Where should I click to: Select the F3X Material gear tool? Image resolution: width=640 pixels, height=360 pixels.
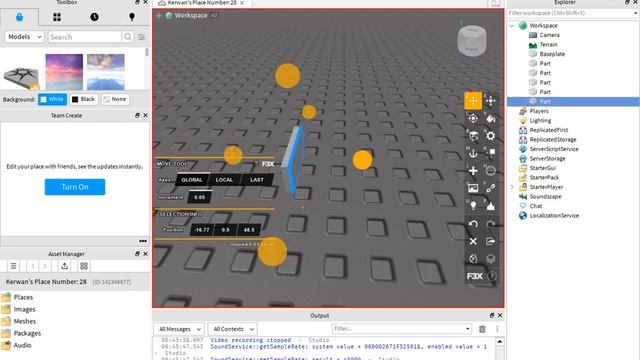click(491, 136)
